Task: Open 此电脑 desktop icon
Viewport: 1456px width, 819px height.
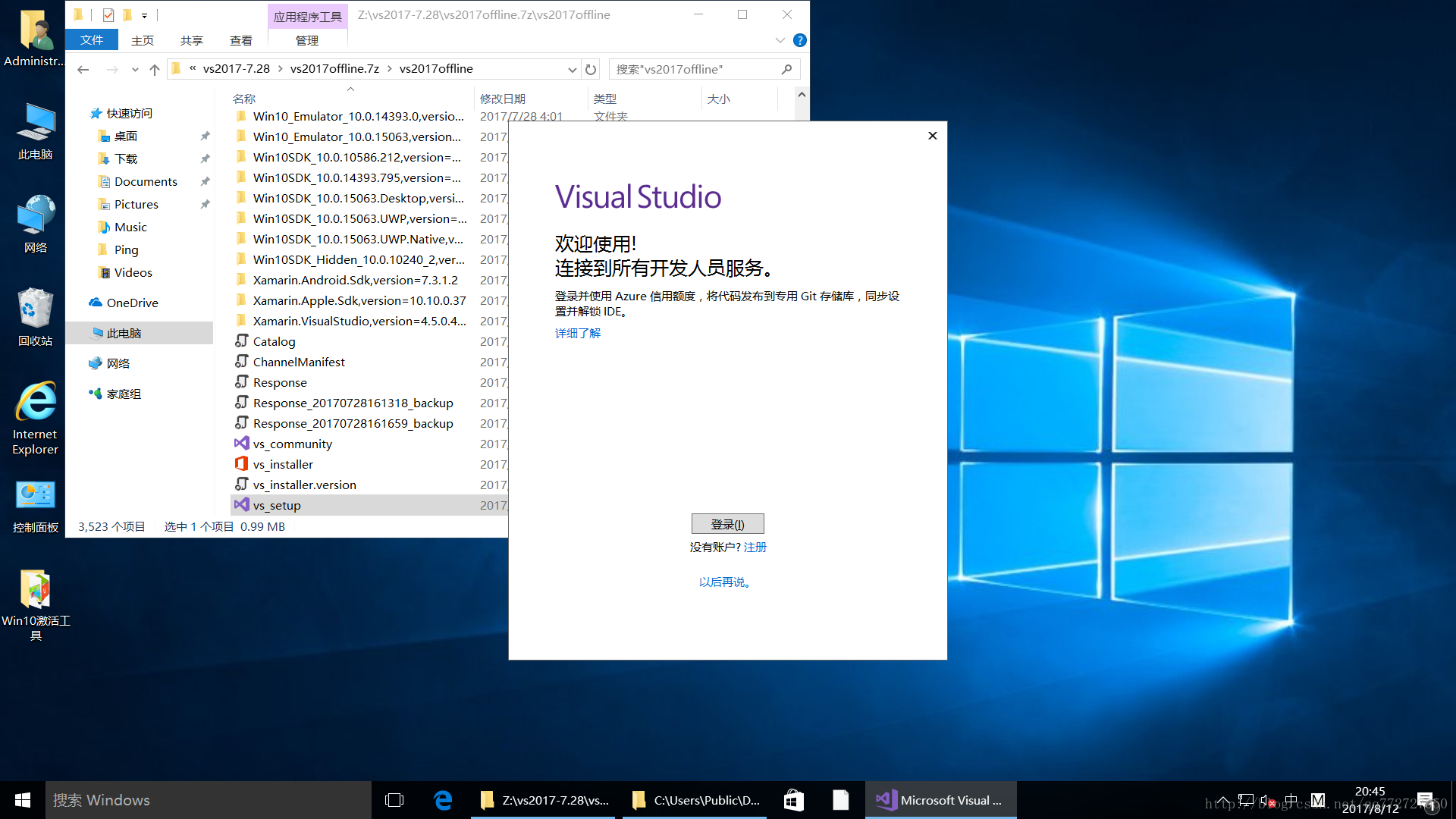Action: click(x=36, y=131)
